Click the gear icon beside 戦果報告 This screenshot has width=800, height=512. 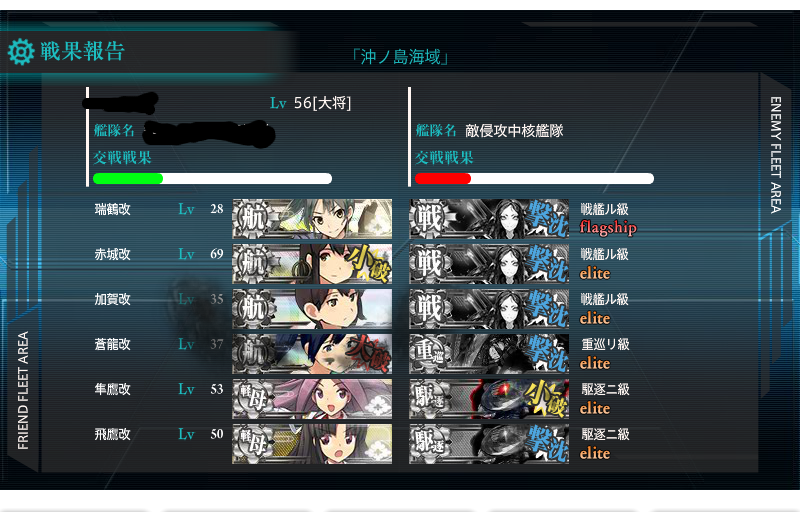(21, 52)
